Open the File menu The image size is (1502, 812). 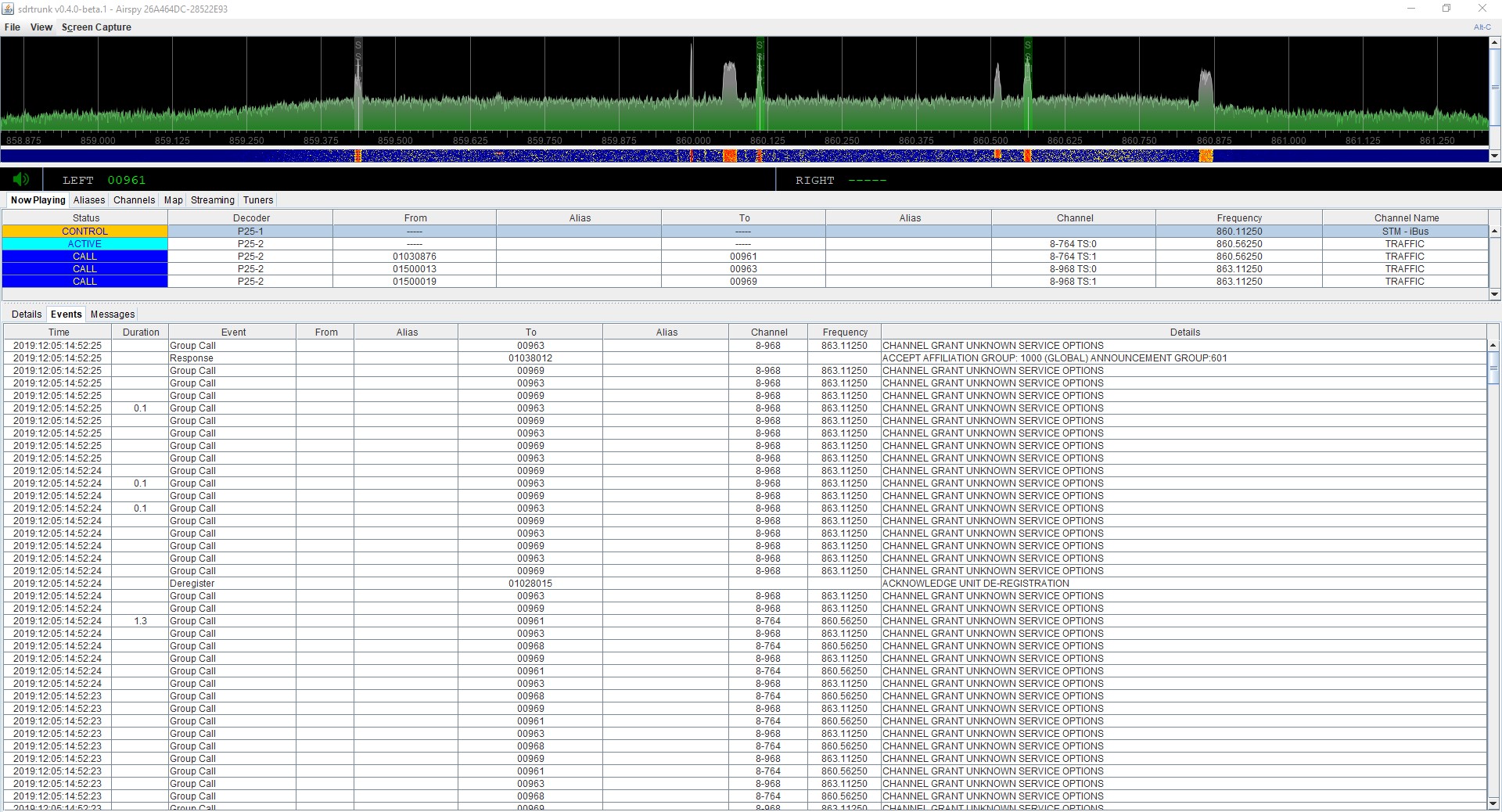pos(12,27)
